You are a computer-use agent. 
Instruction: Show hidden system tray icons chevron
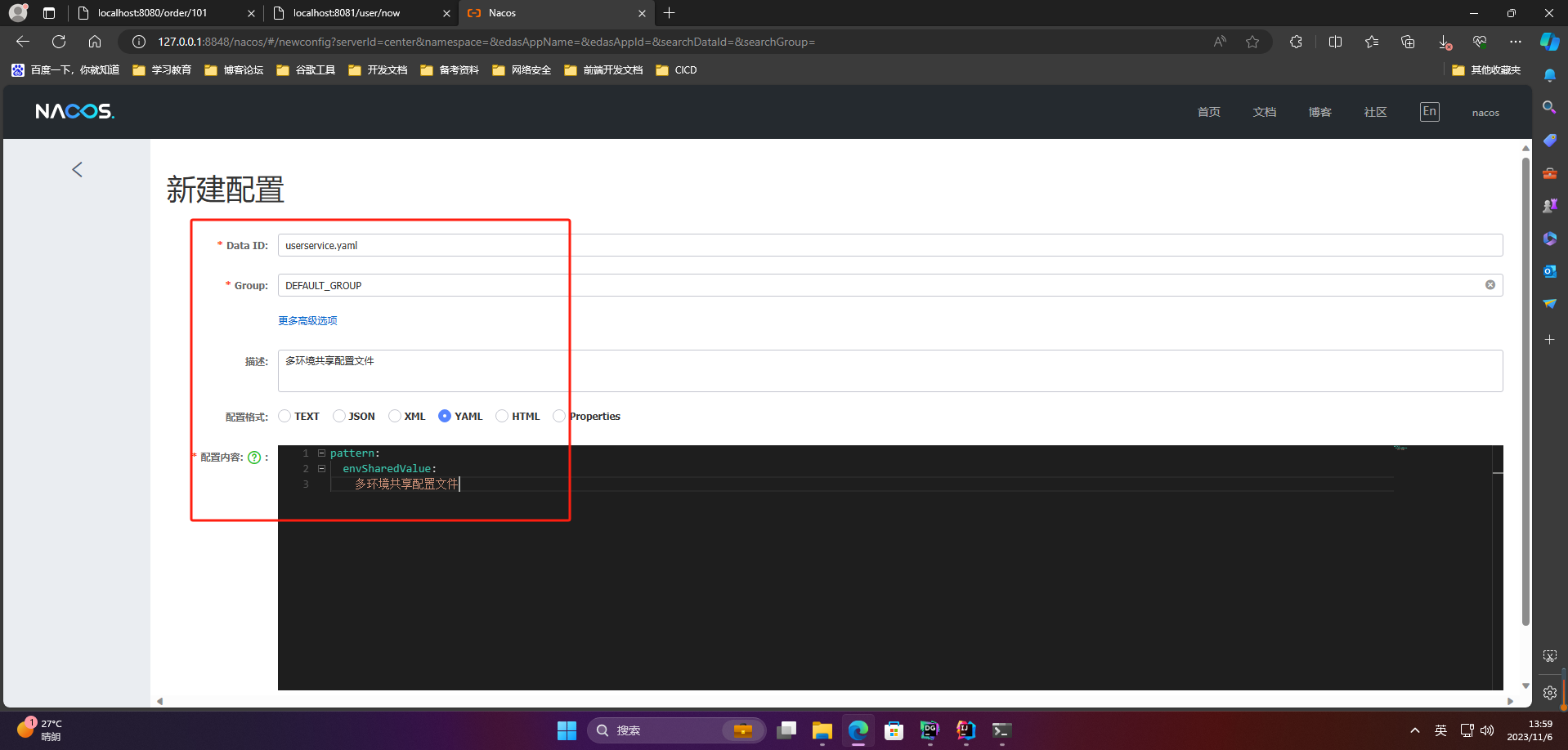(x=1414, y=730)
